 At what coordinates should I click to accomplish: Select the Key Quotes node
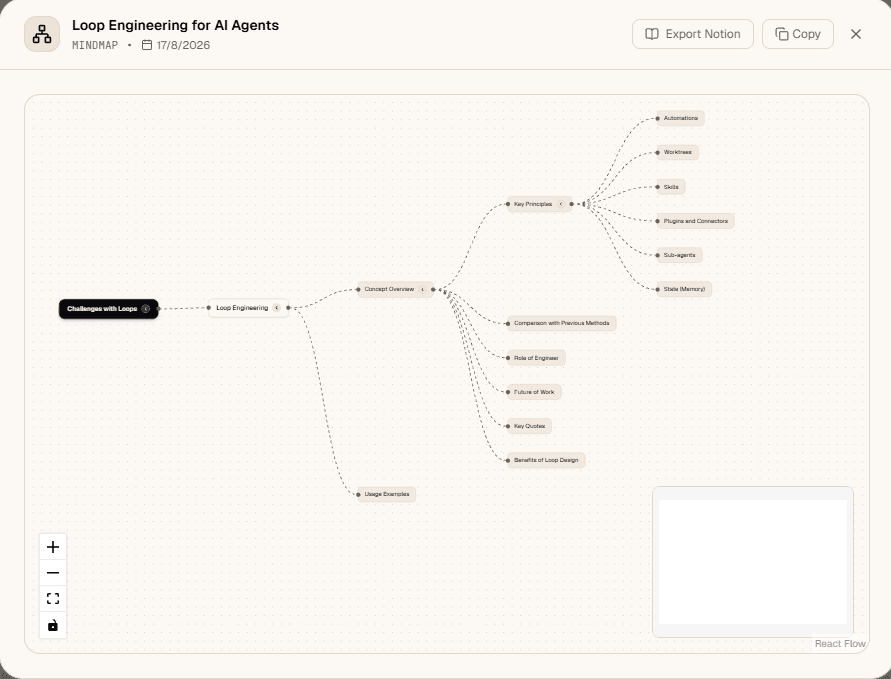pyautogui.click(x=529, y=426)
